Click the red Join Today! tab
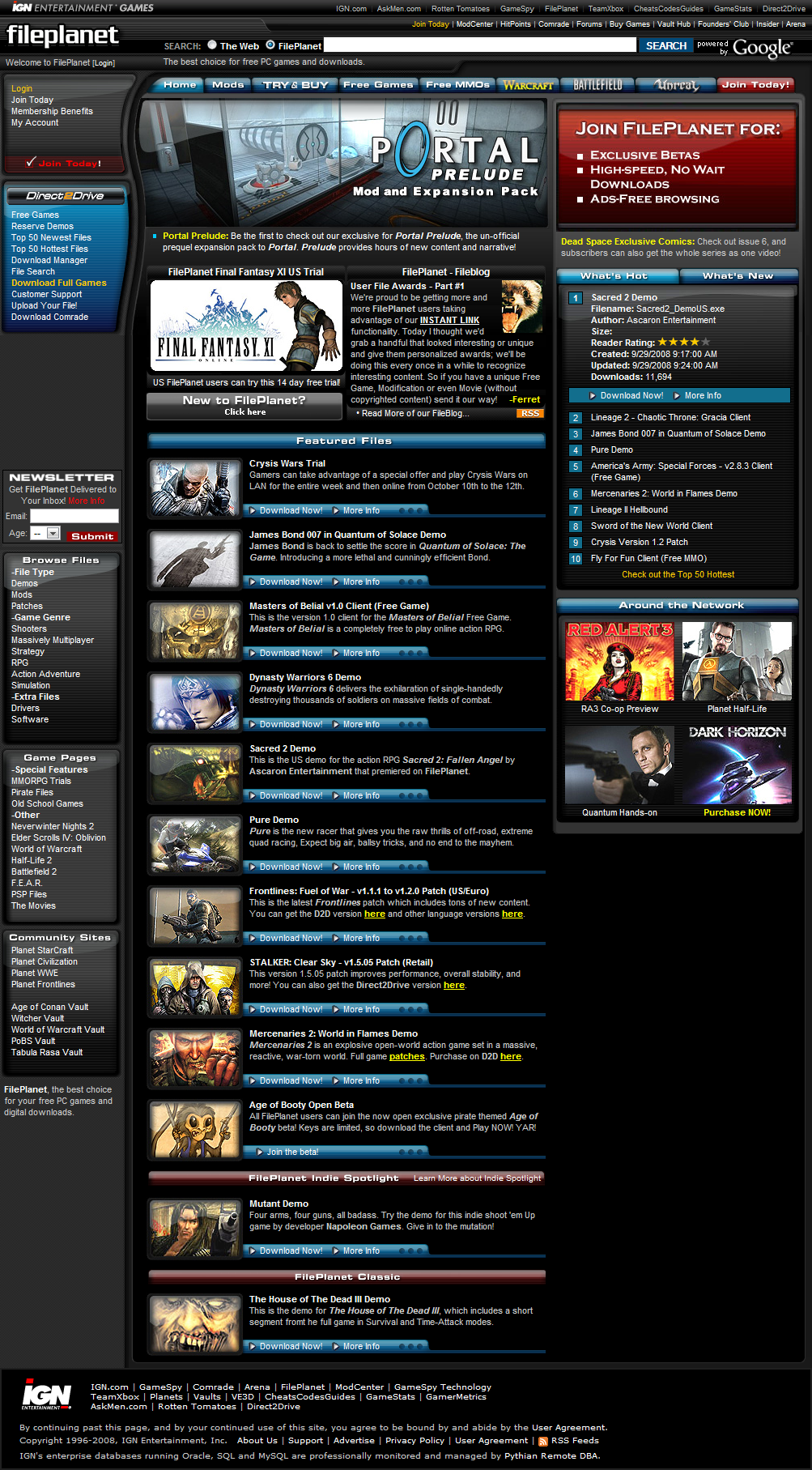The height and width of the screenshot is (1470, 812). pos(755,84)
